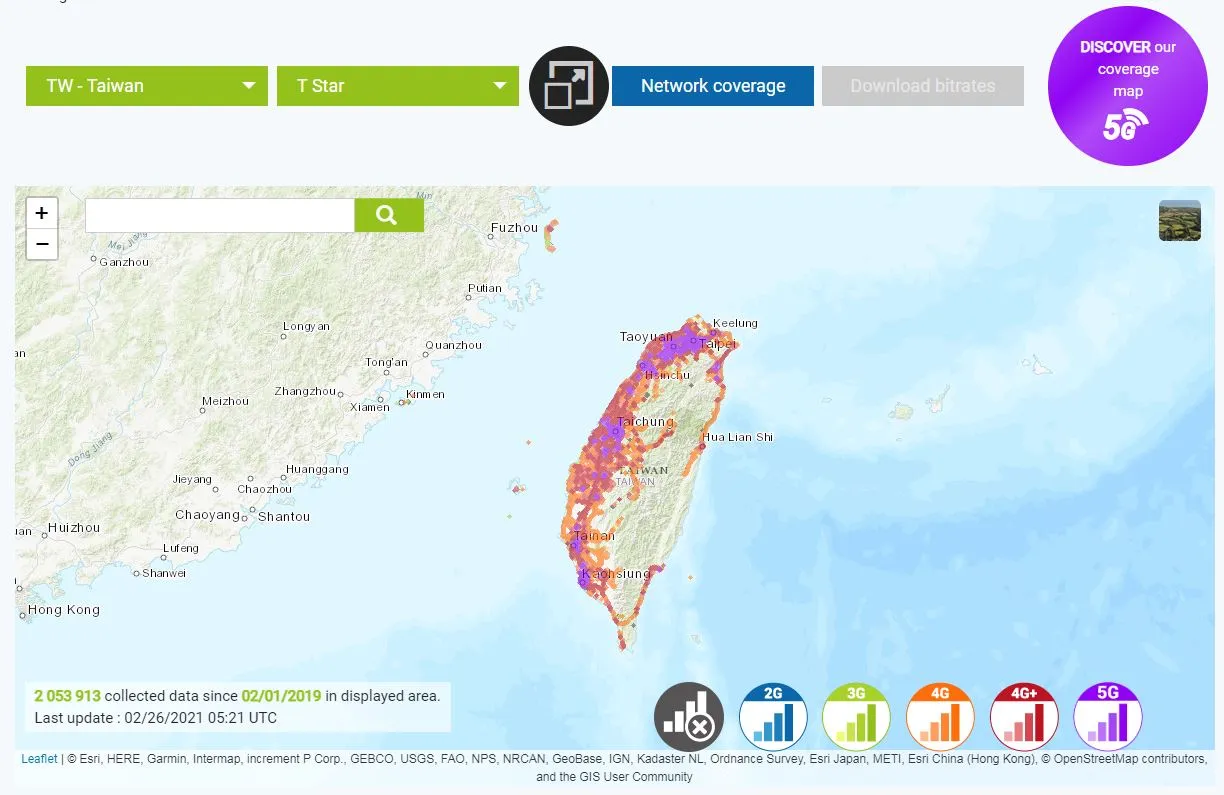This screenshot has width=1224, height=795.
Task: Click the Taipei label on the map
Action: [716, 343]
